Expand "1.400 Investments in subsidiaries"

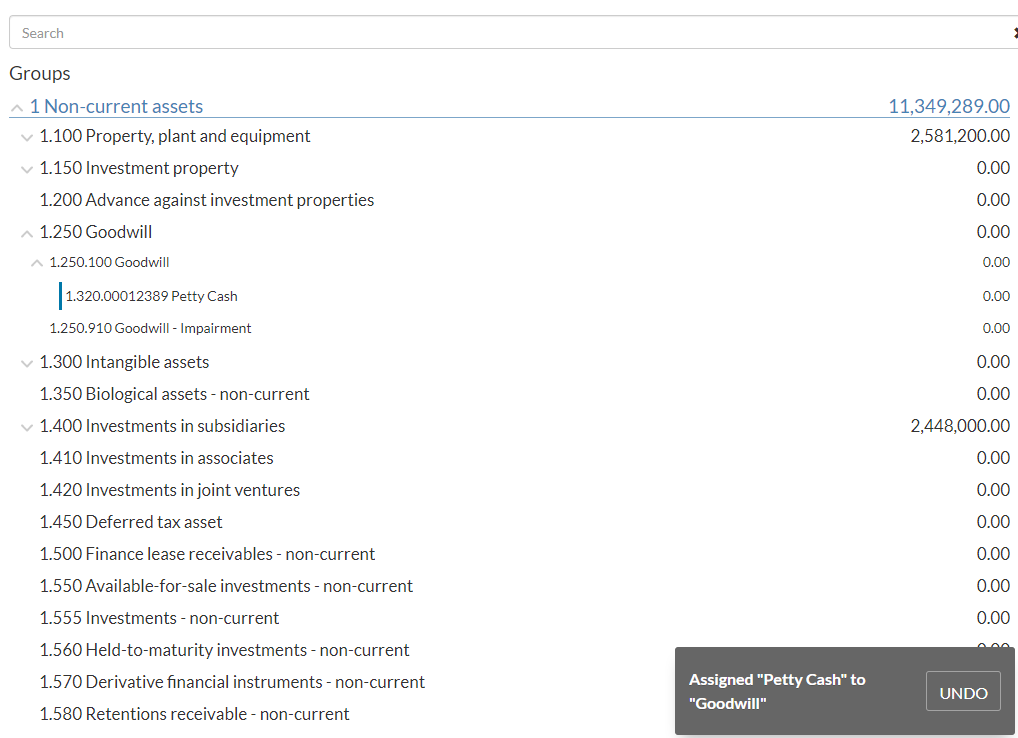click(x=26, y=425)
